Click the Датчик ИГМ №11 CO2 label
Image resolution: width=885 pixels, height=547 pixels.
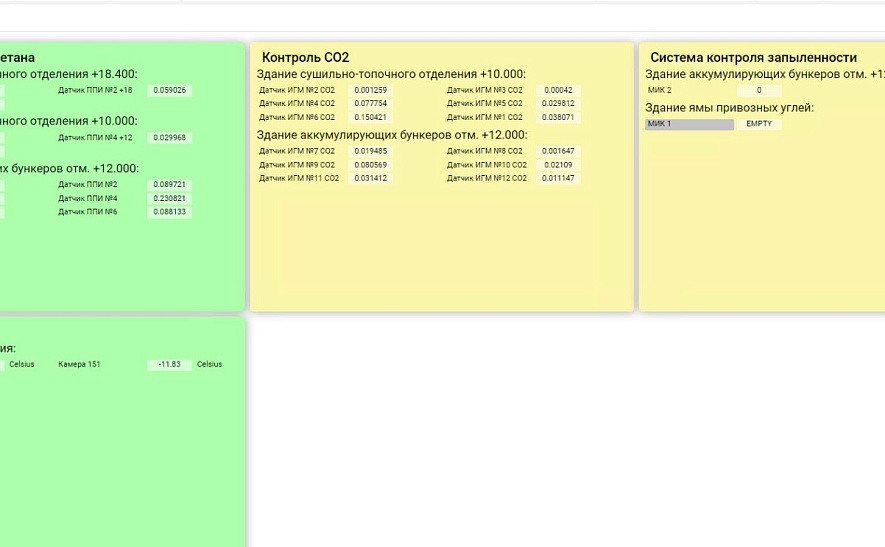click(299, 178)
